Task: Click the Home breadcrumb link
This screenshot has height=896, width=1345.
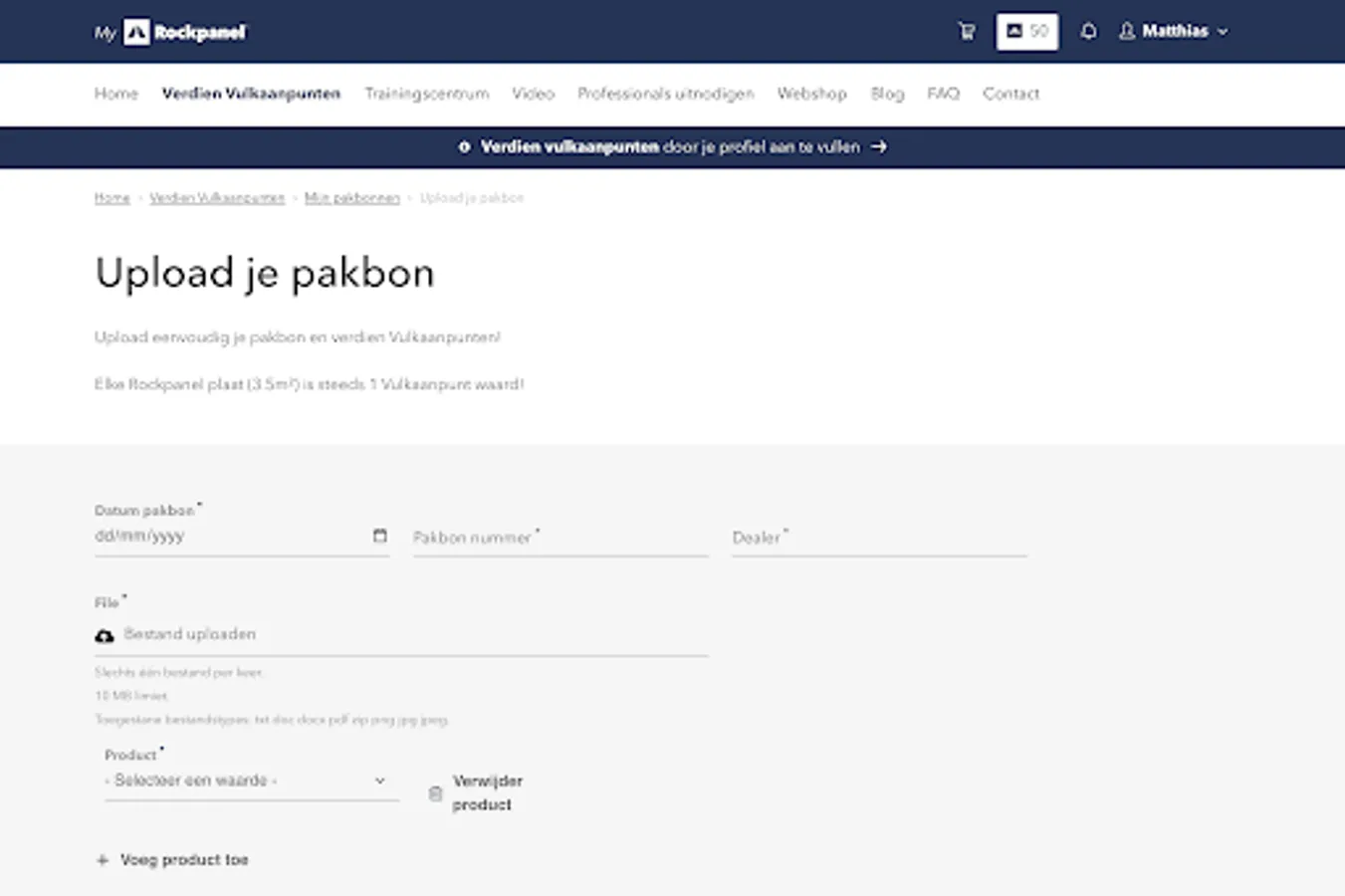Action: tap(112, 198)
